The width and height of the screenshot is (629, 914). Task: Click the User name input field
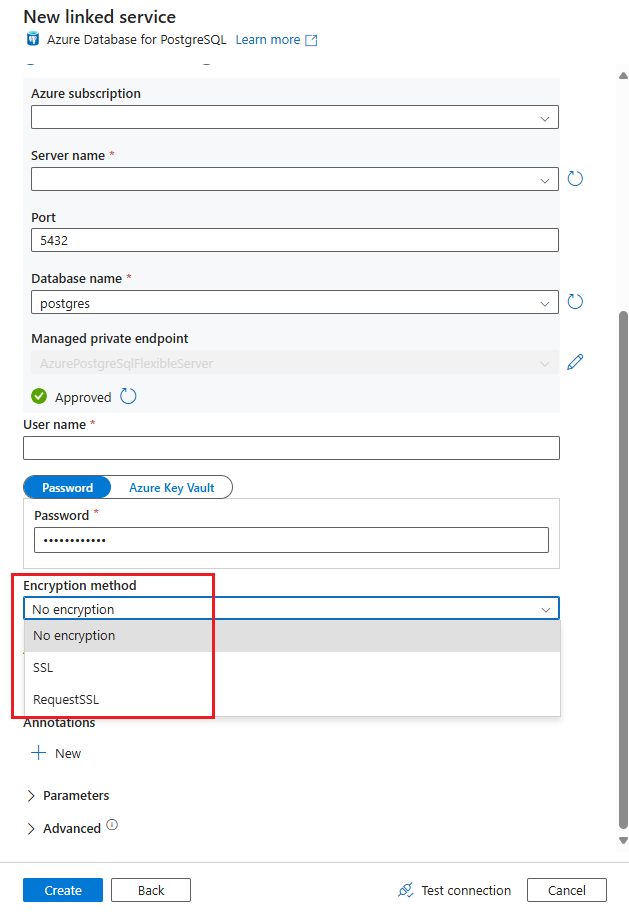point(291,448)
